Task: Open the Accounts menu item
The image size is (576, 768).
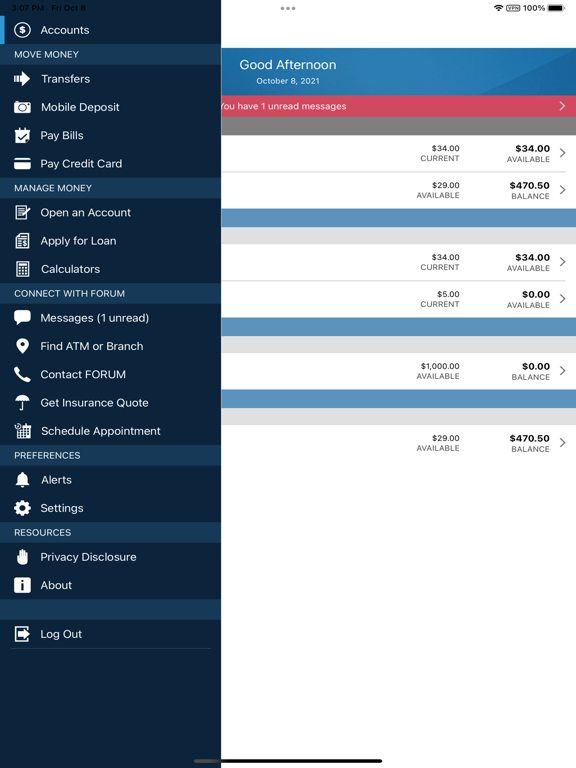Action: (x=110, y=30)
